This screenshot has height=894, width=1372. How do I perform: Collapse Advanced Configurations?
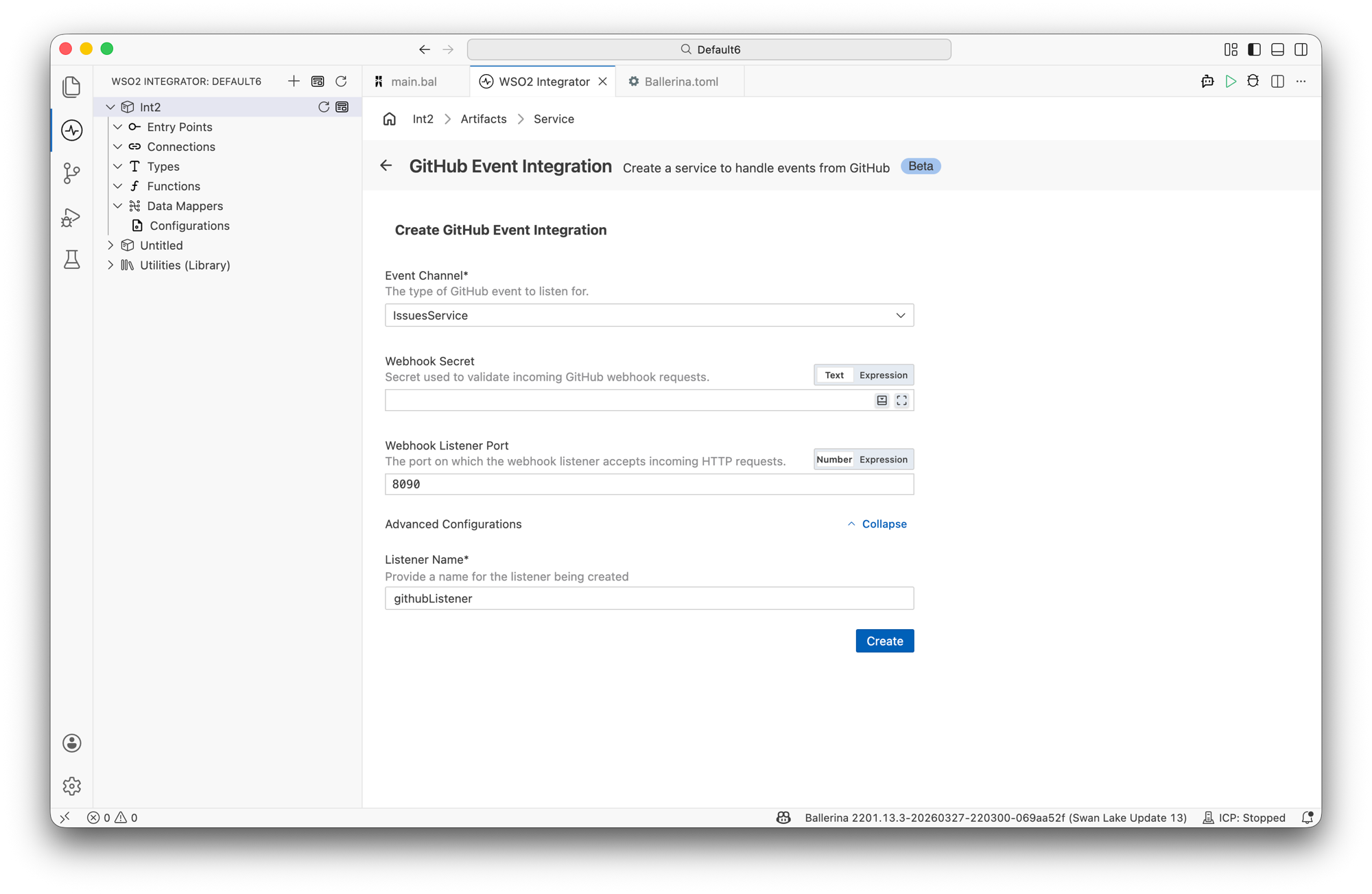(x=877, y=524)
